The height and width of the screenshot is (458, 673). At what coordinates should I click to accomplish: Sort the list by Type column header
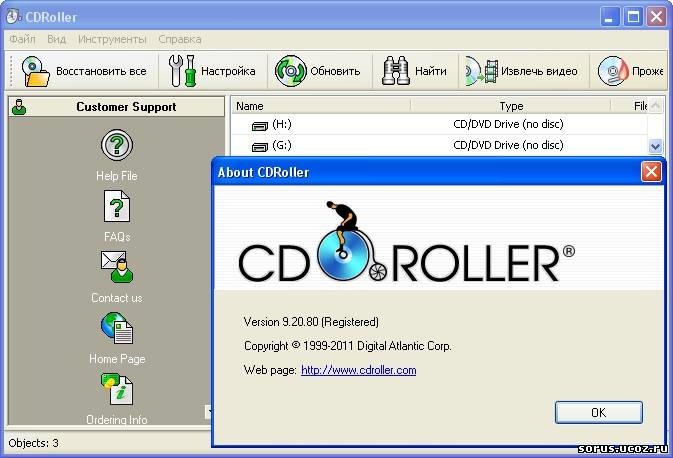pyautogui.click(x=511, y=106)
